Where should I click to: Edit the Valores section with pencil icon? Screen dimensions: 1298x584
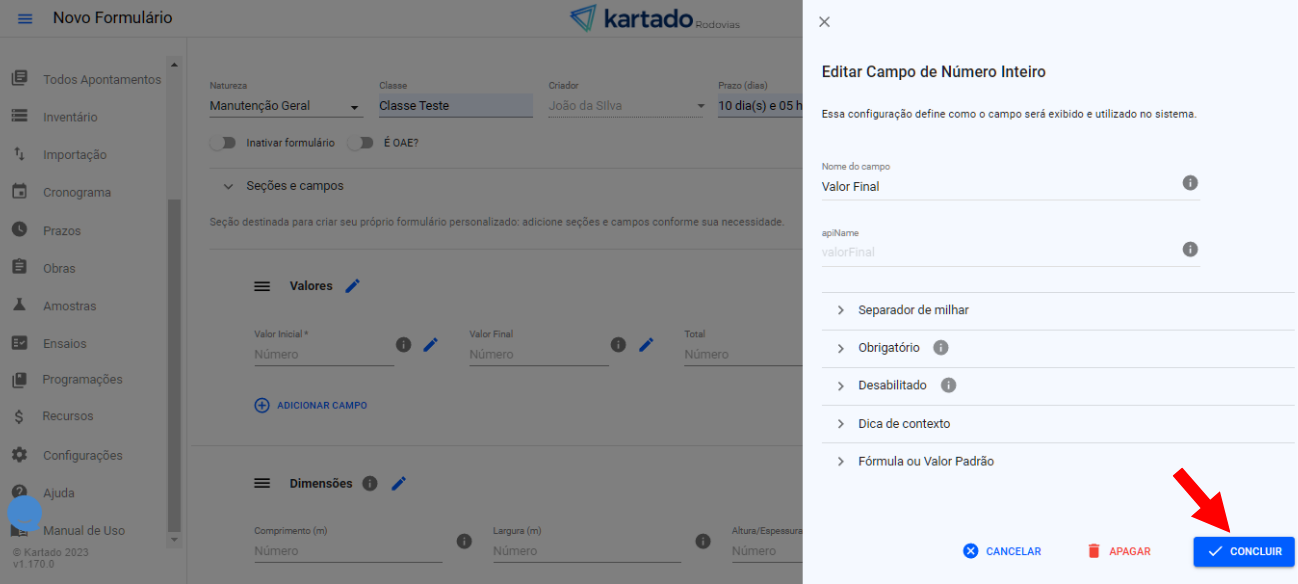click(x=352, y=286)
